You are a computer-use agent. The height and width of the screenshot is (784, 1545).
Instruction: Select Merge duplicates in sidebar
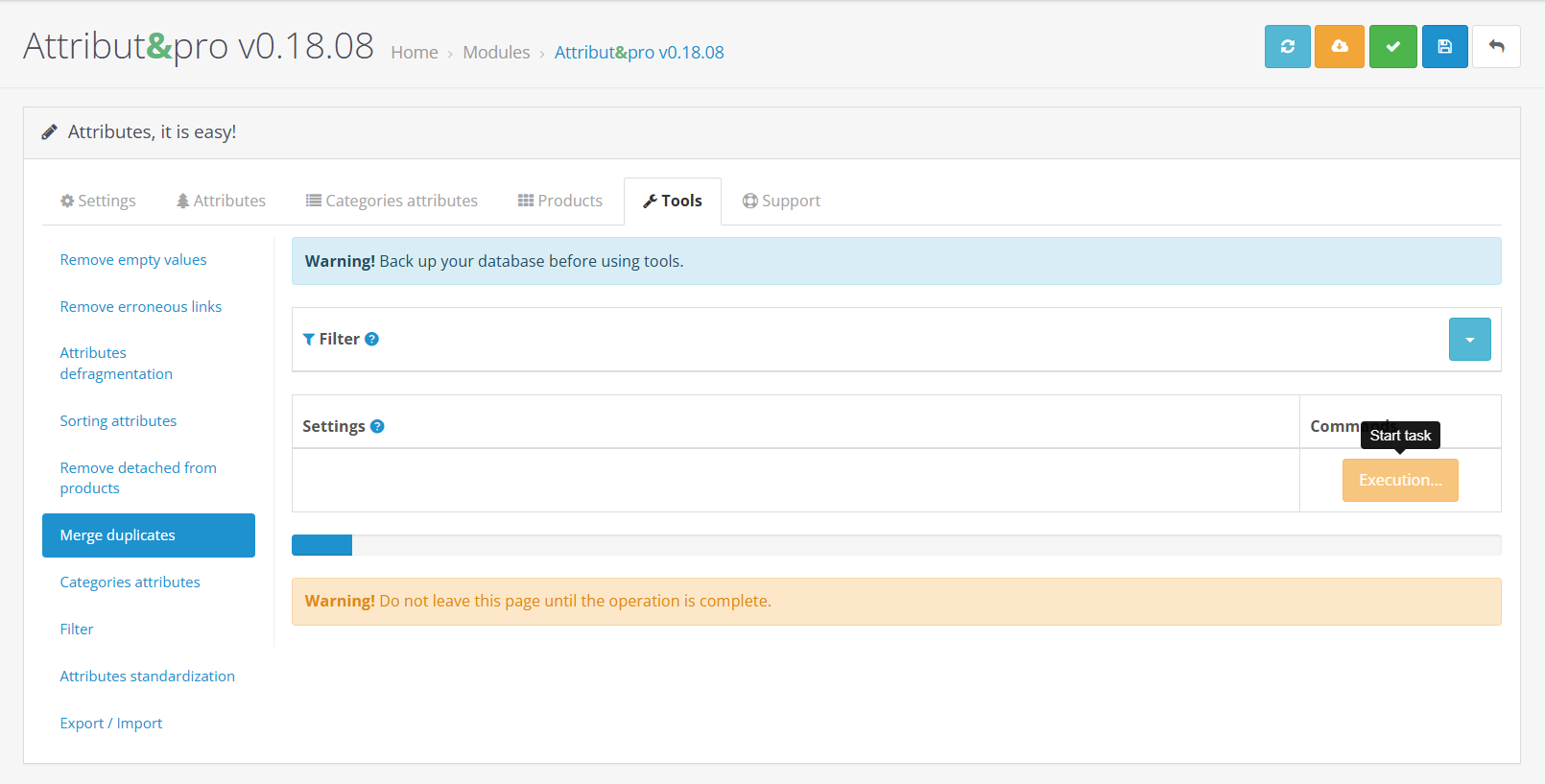[149, 535]
